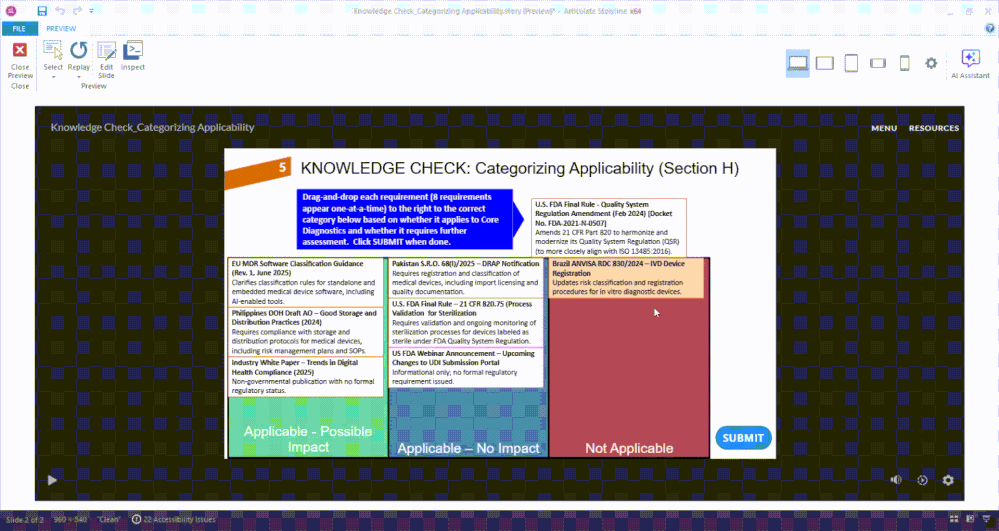The width and height of the screenshot is (999, 531).
Task: Open the AI Assistant panel
Action: pyautogui.click(x=970, y=64)
